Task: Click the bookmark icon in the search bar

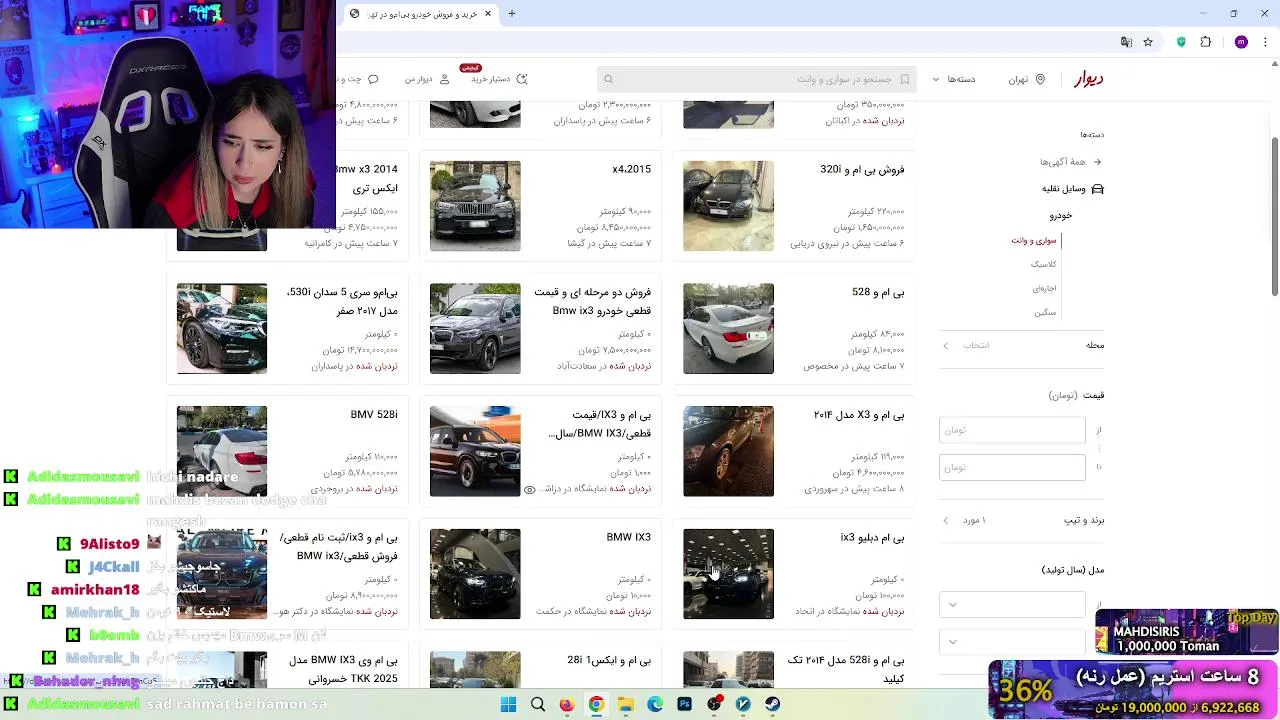Action: coord(905,79)
